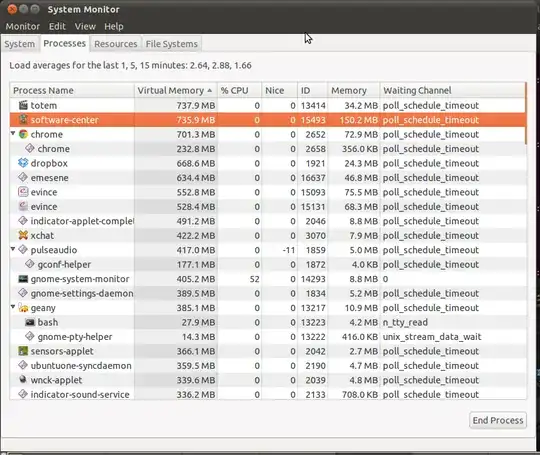Open the Help menu
The image size is (540, 455).
tap(114, 27)
